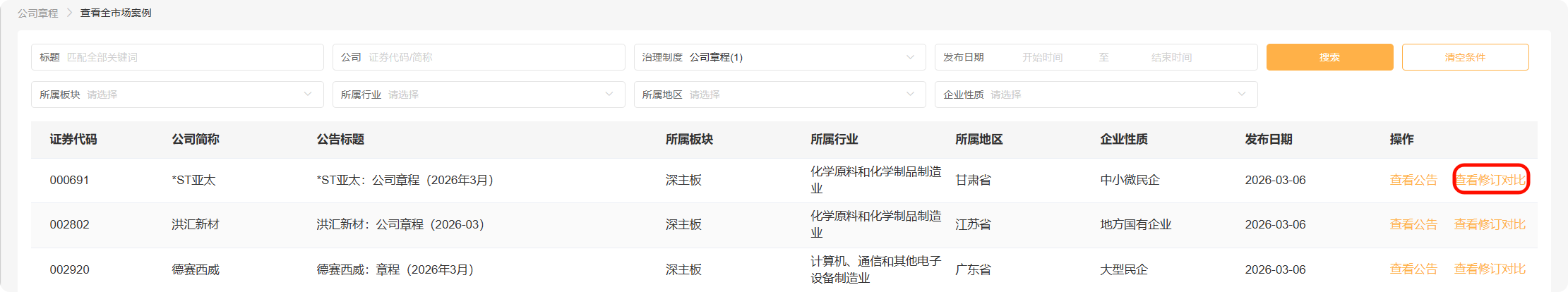Open 查看修订对比 for 洪汇新材 row
Image resolution: width=1568 pixels, height=292 pixels.
[x=1490, y=224]
